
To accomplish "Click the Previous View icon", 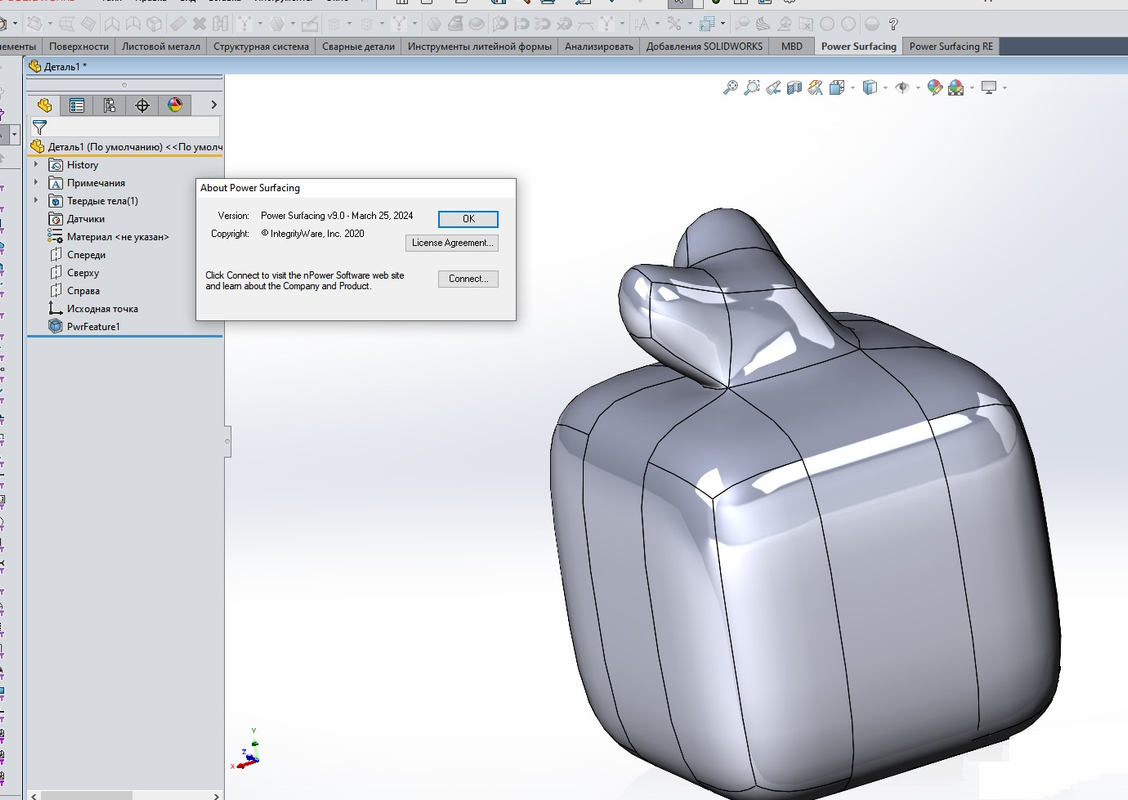I will pyautogui.click(x=773, y=88).
